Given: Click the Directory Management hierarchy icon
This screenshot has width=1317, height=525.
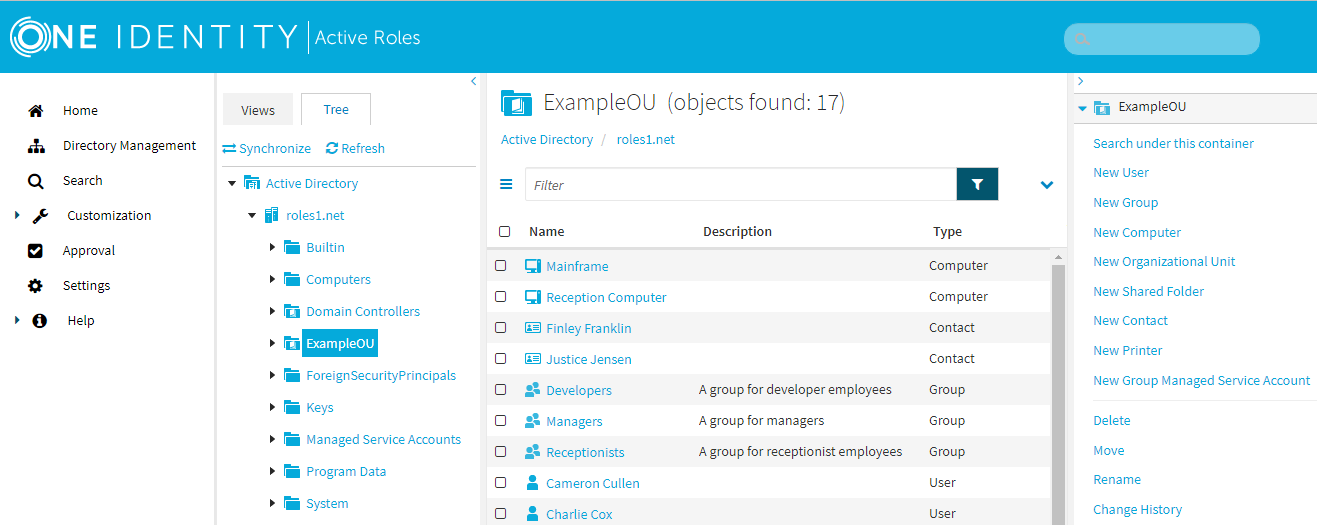Looking at the screenshot, I should tap(36, 146).
